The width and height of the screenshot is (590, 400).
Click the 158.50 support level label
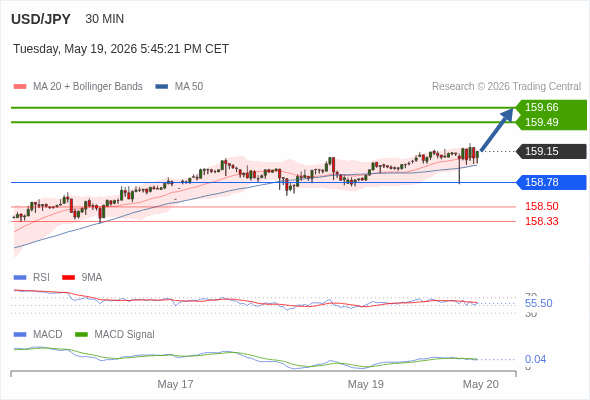coord(542,206)
